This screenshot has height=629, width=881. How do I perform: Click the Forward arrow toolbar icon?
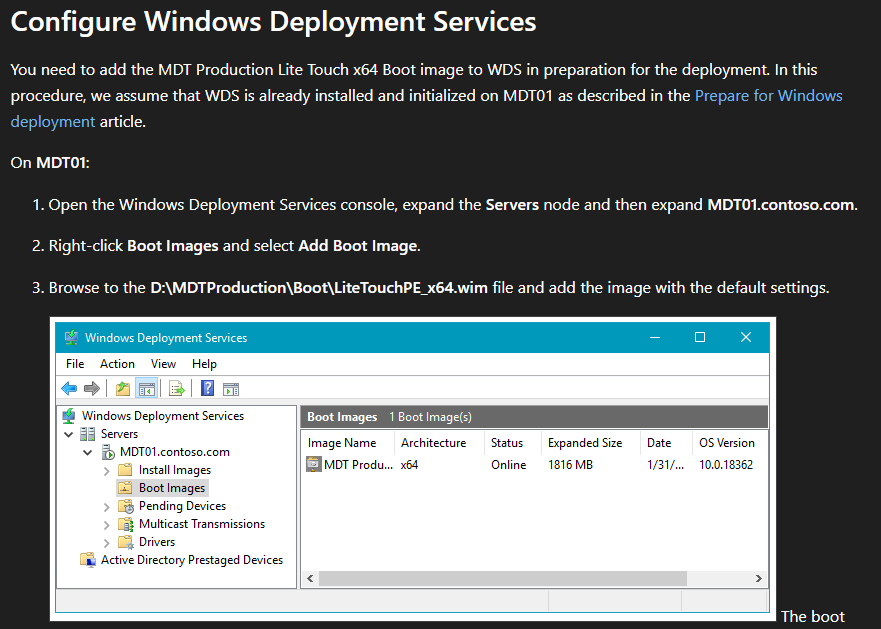[92, 389]
